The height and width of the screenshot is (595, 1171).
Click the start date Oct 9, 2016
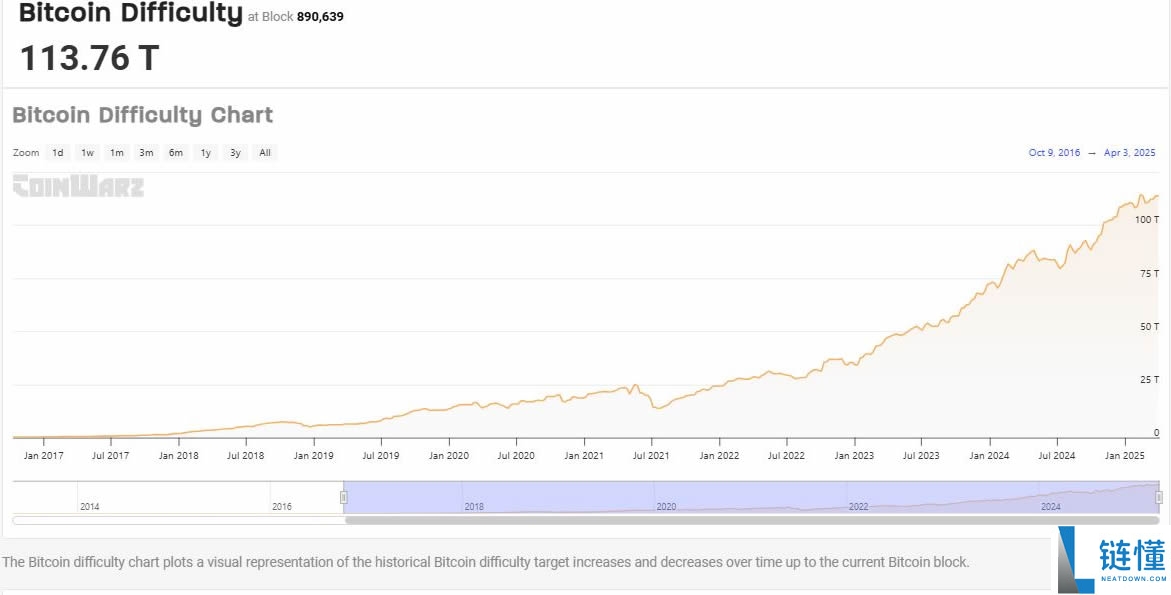tap(1054, 153)
